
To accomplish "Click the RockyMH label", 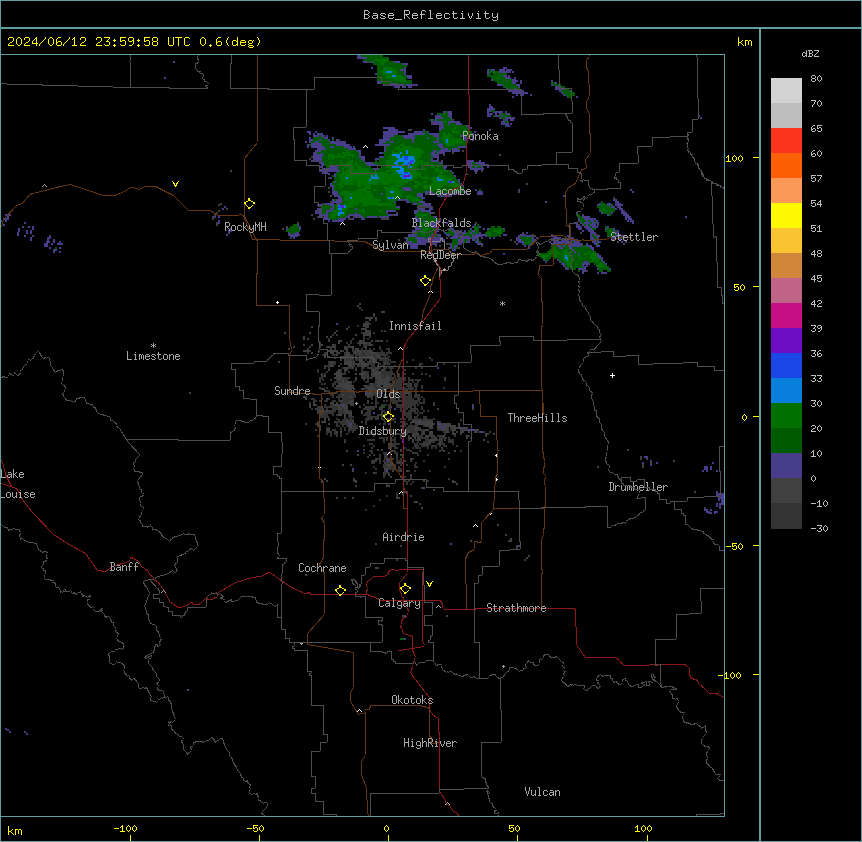I will [x=245, y=227].
